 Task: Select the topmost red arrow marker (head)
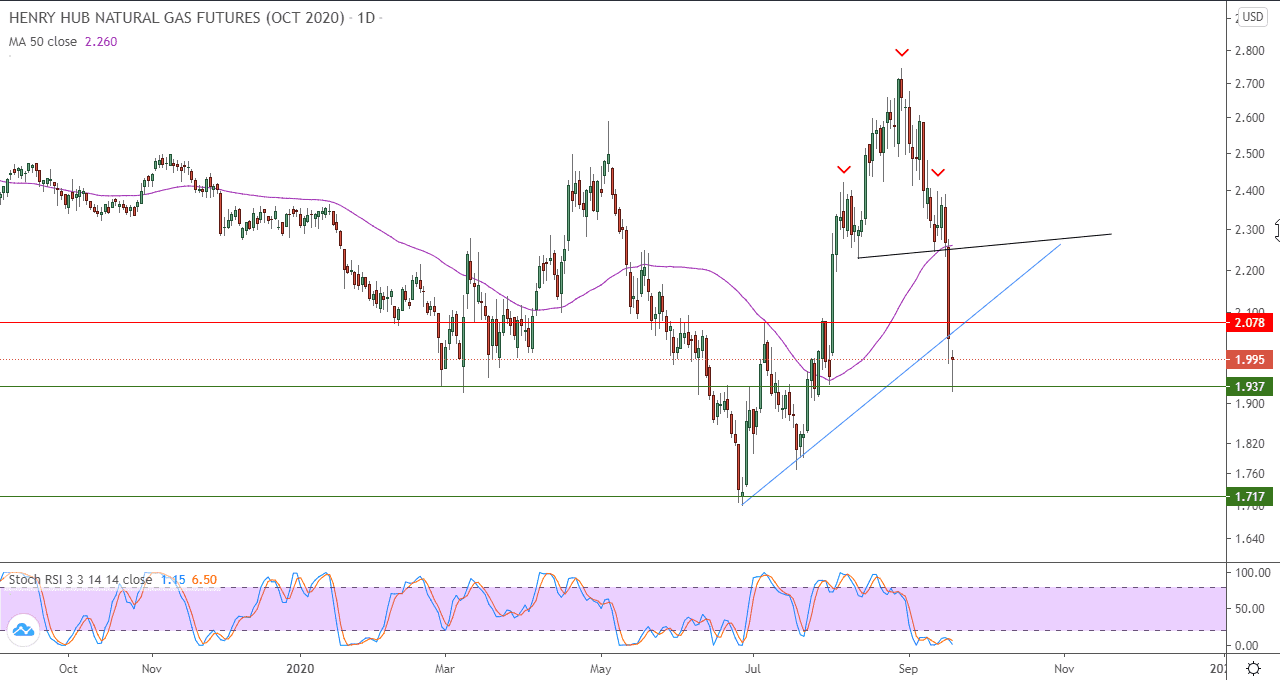(x=902, y=52)
